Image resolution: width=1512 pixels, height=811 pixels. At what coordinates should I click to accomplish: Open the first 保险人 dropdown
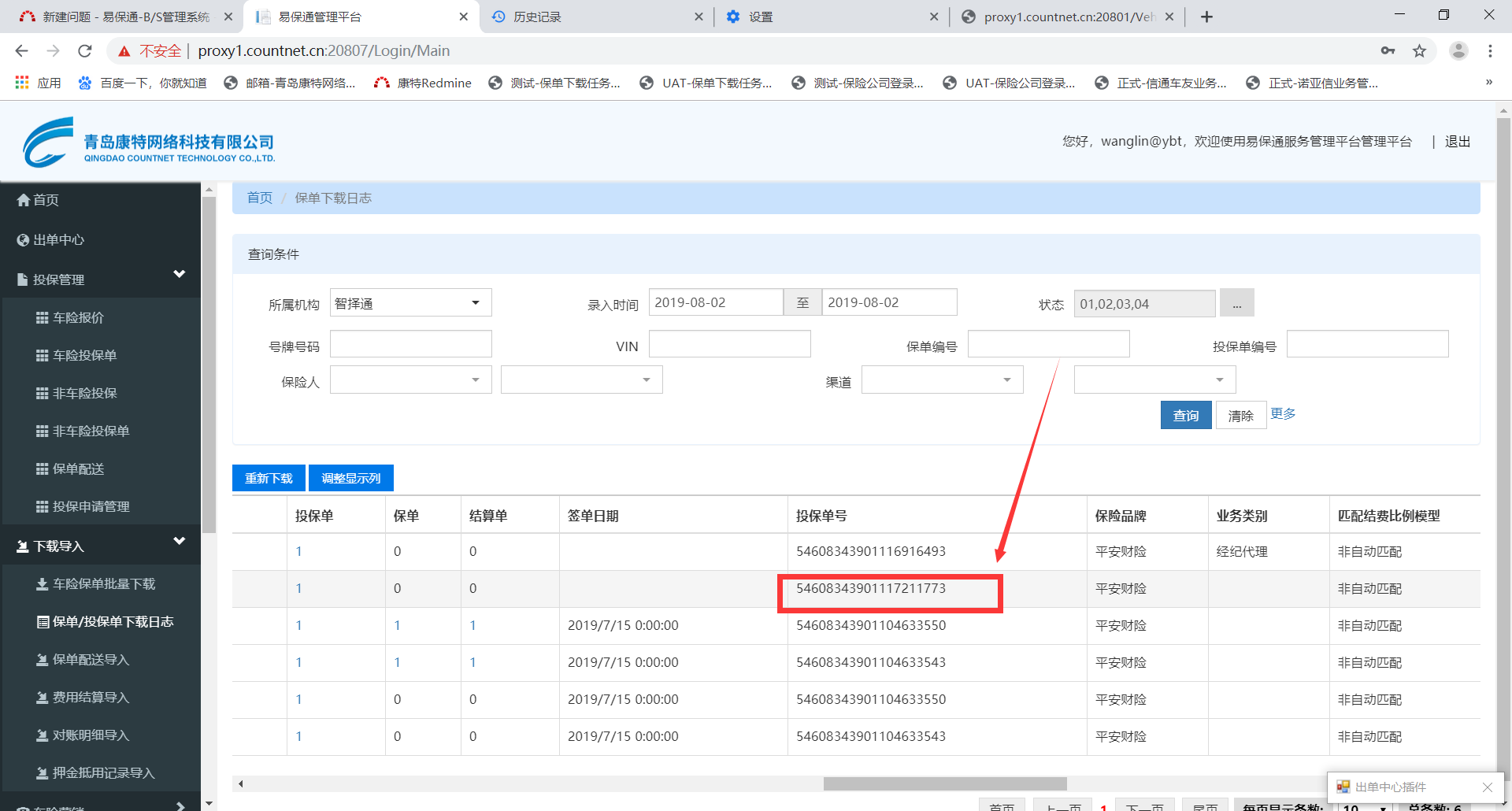tap(475, 380)
